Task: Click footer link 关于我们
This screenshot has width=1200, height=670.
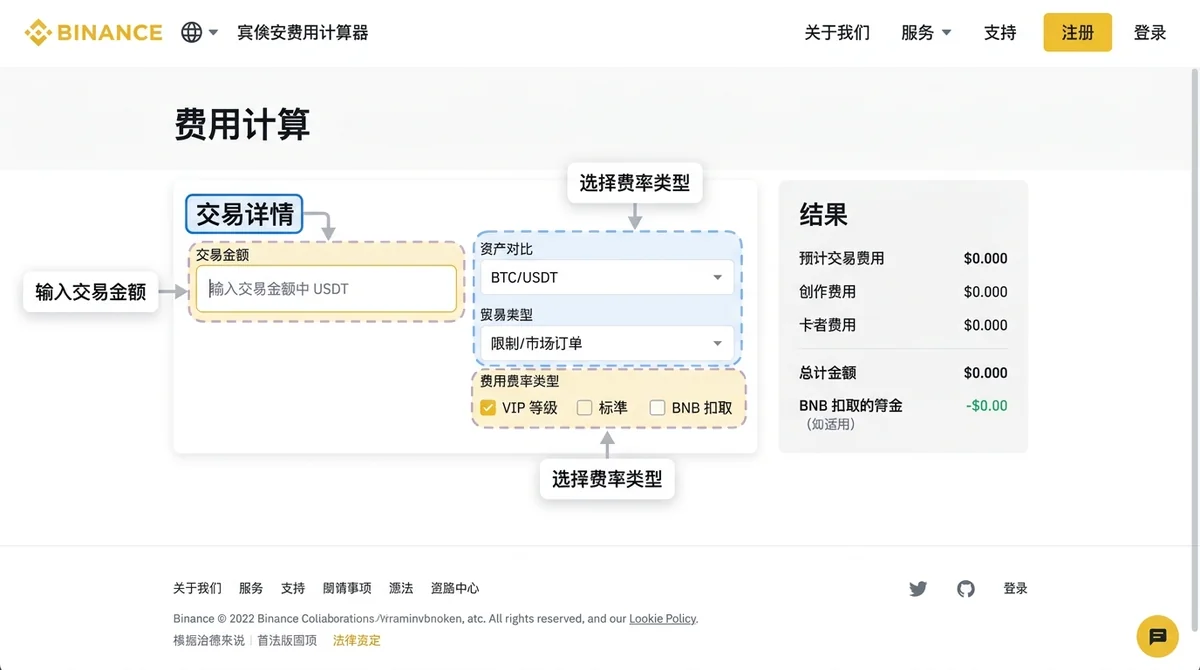Action: tap(197, 588)
